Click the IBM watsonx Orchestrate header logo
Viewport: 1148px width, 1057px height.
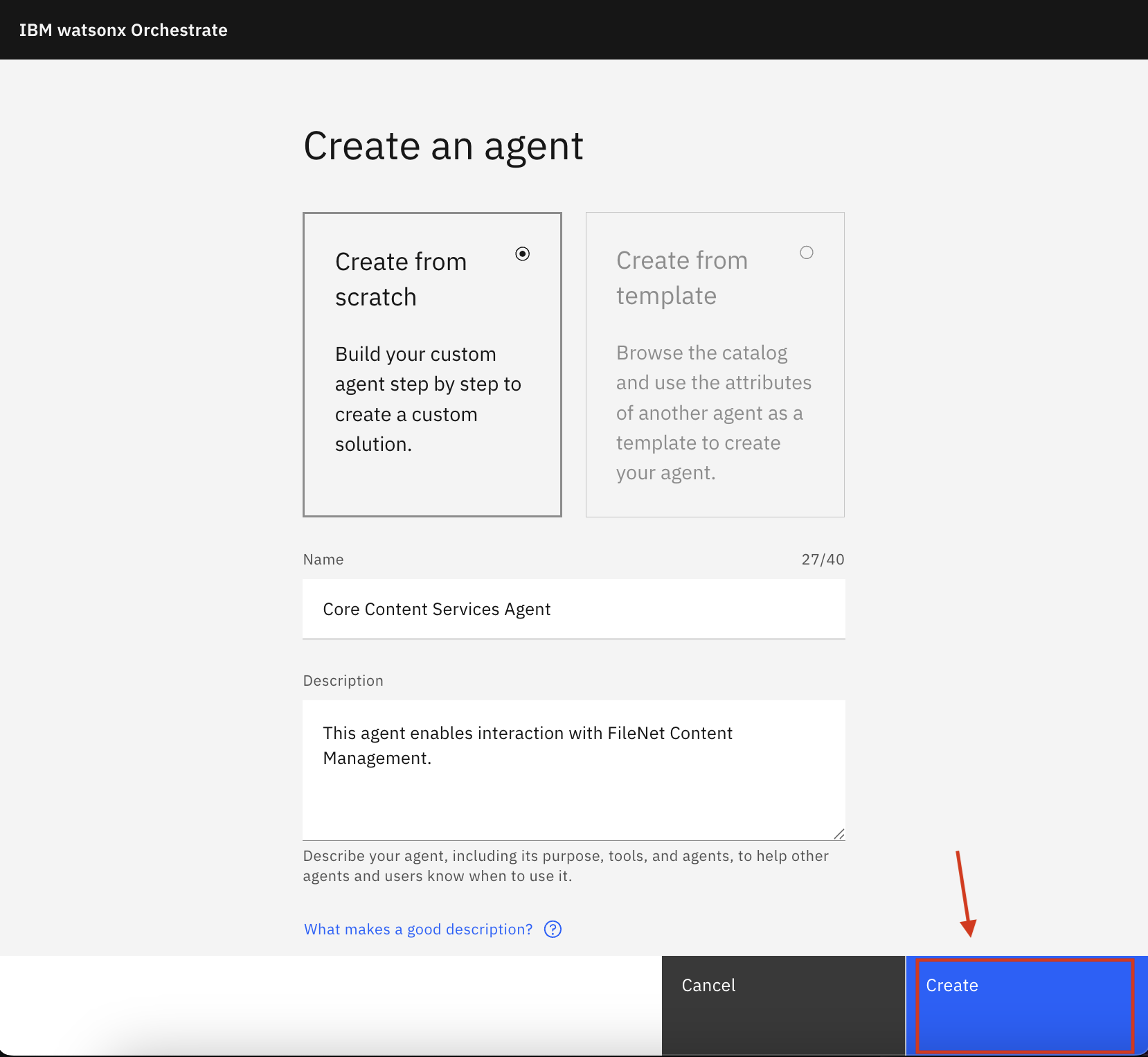click(123, 30)
